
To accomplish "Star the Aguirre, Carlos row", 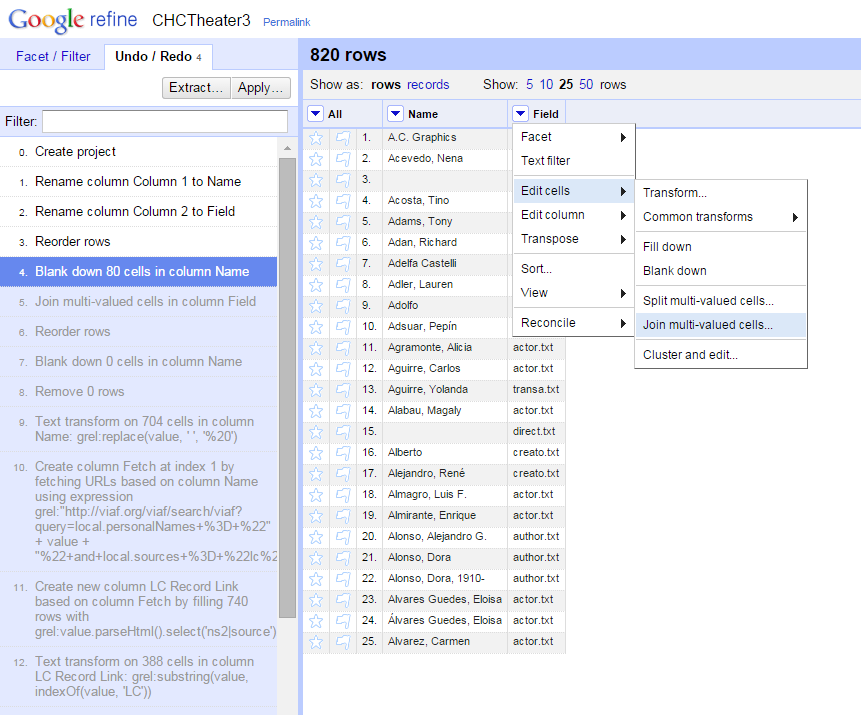I will [x=316, y=369].
